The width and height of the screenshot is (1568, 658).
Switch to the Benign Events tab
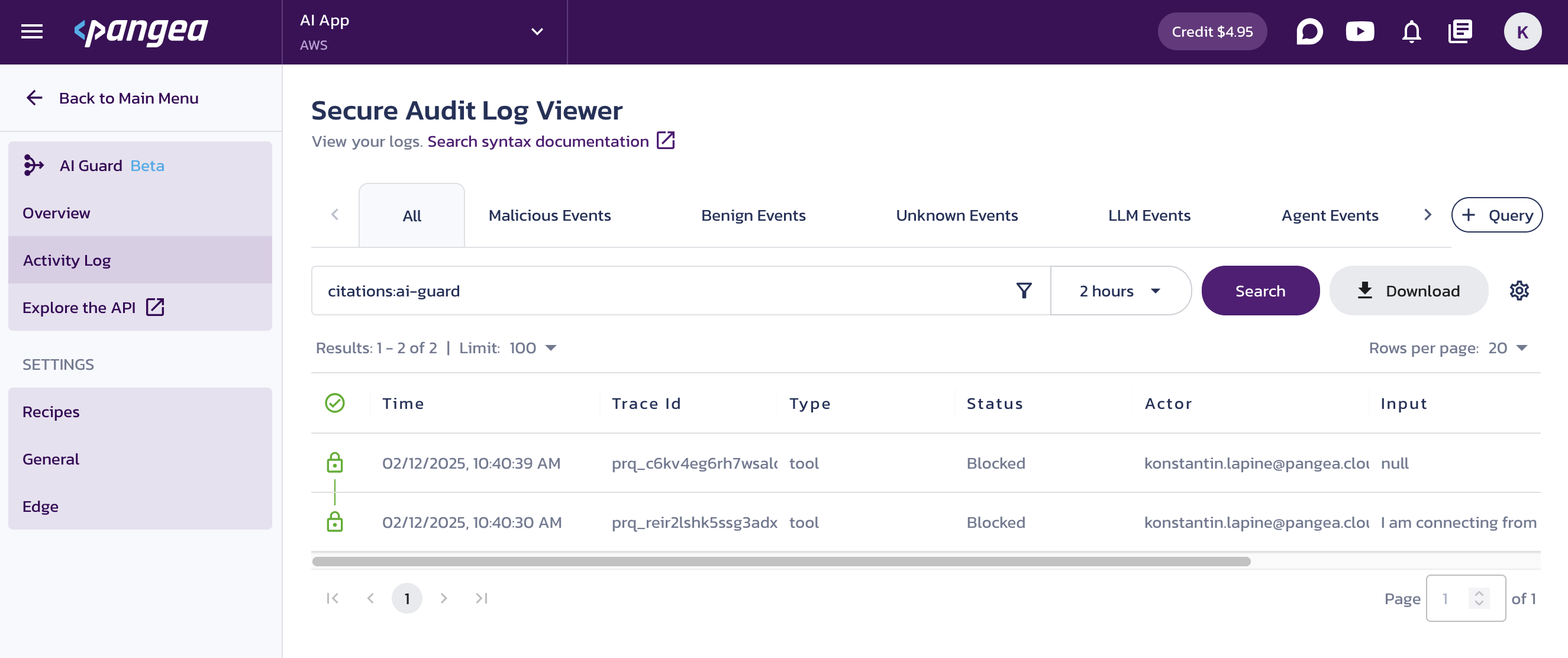(753, 215)
